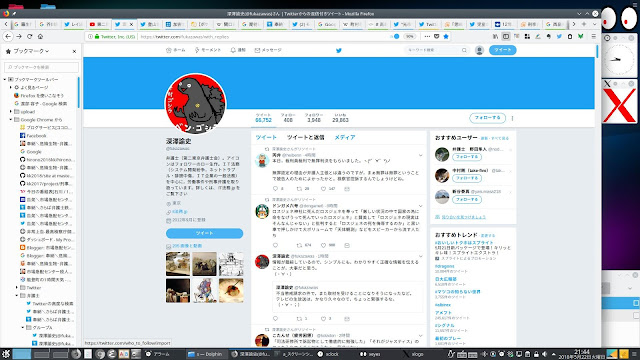Image resolution: width=640 pixels, height=360 pixels.
Task: Open the first media thumbnail in photo grid
Action: (178, 264)
